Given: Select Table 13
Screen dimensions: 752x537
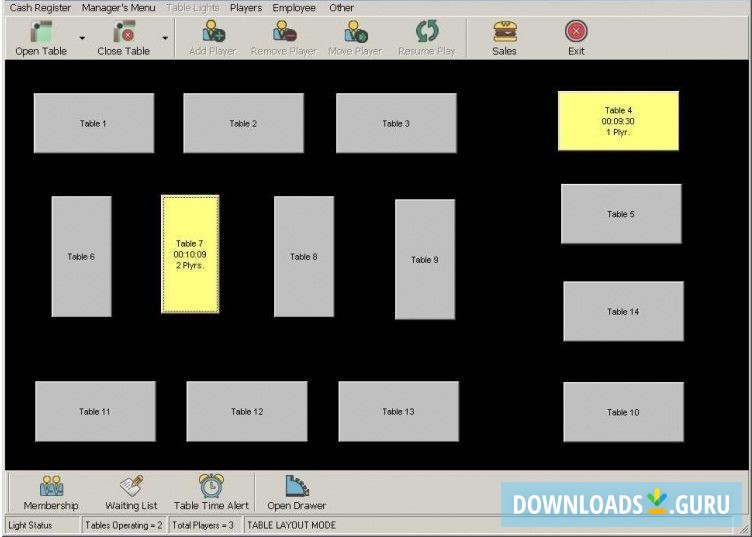Looking at the screenshot, I should [399, 411].
